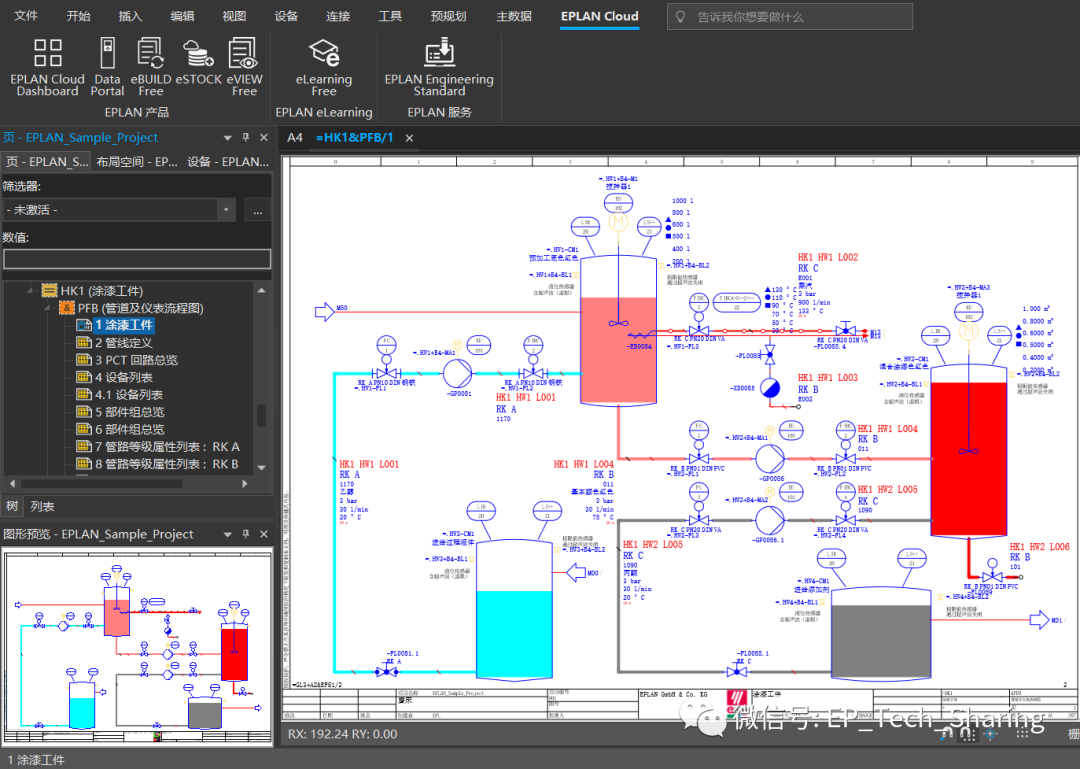1080x769 pixels.
Task: Switch to the 工具 ribbon tab
Action: click(x=390, y=16)
